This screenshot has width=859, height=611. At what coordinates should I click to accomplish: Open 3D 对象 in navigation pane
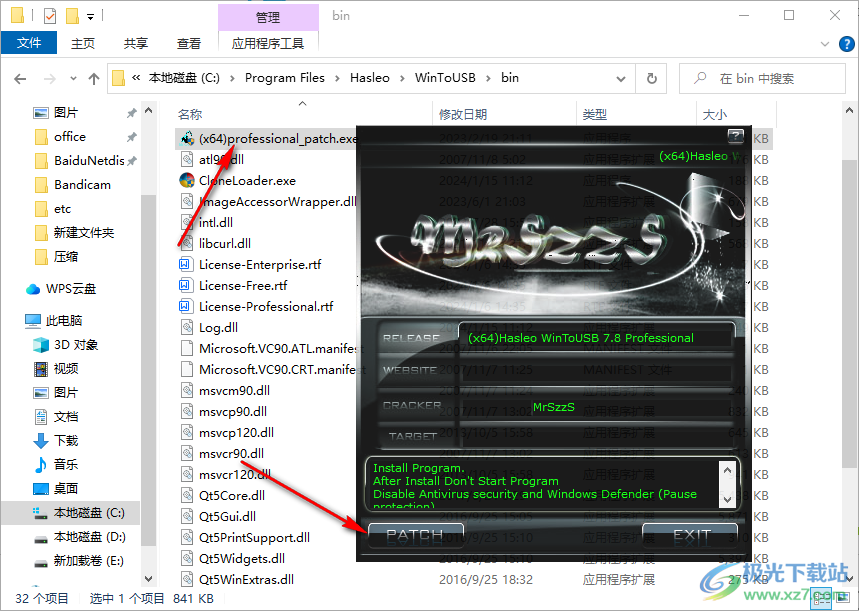coord(76,345)
